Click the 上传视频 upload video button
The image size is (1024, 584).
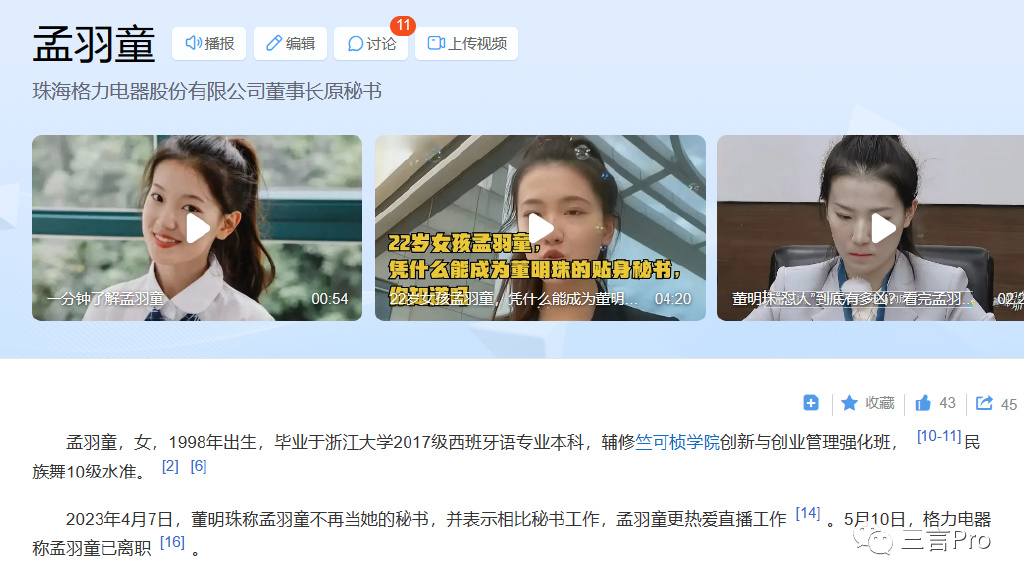tap(466, 44)
